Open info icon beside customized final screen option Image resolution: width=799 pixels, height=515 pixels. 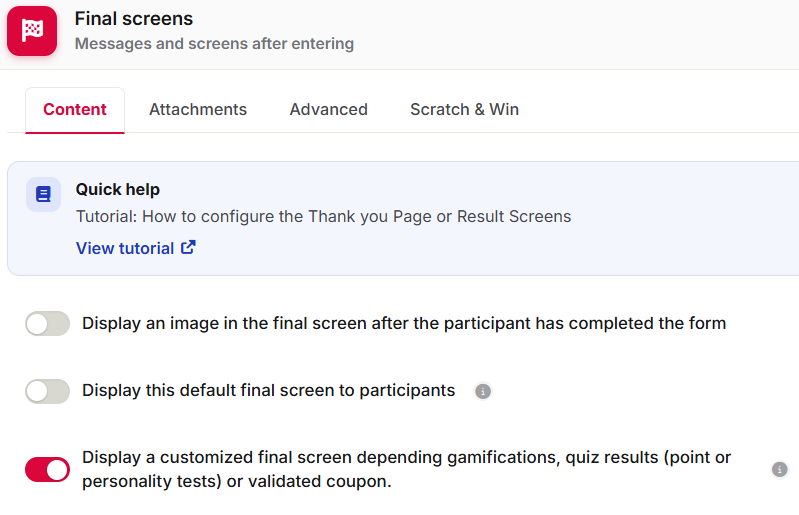779,469
